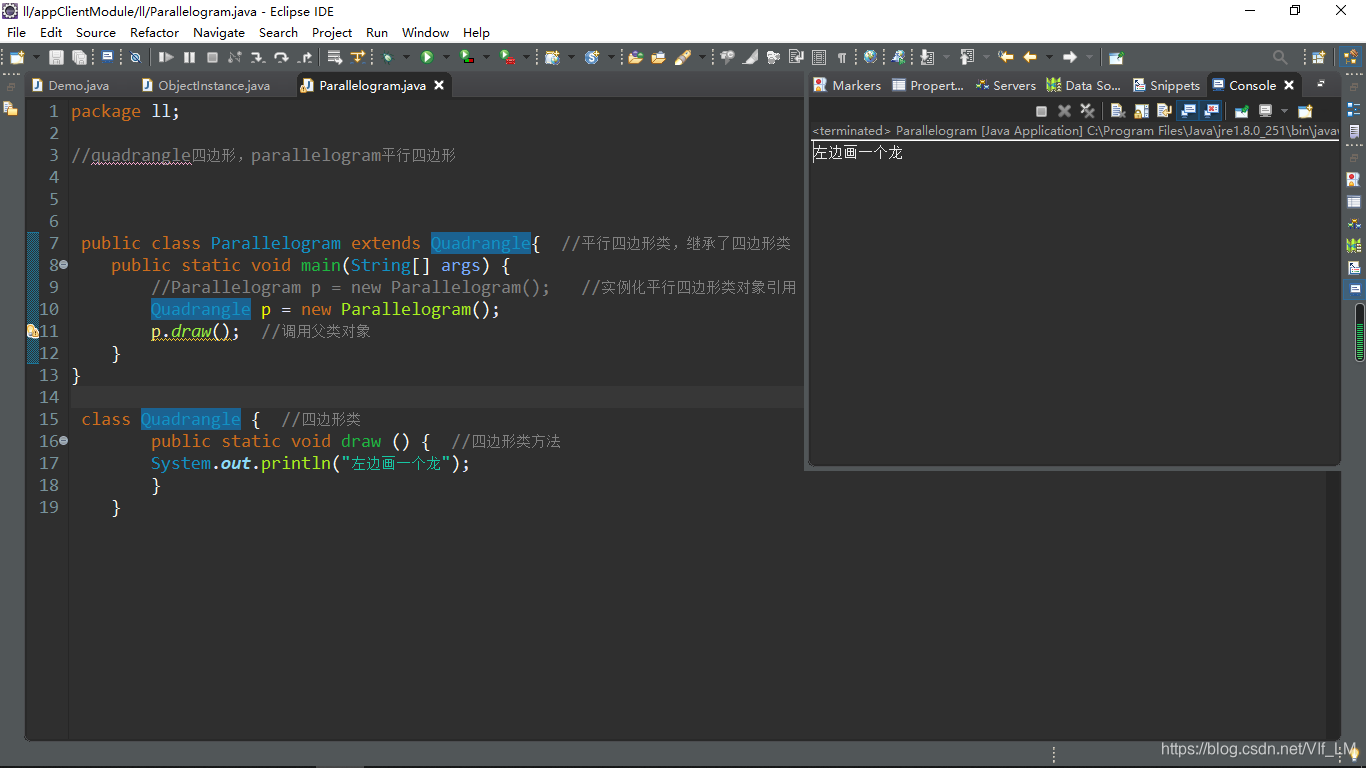Collapse the main method fold at line 8

click(63, 265)
